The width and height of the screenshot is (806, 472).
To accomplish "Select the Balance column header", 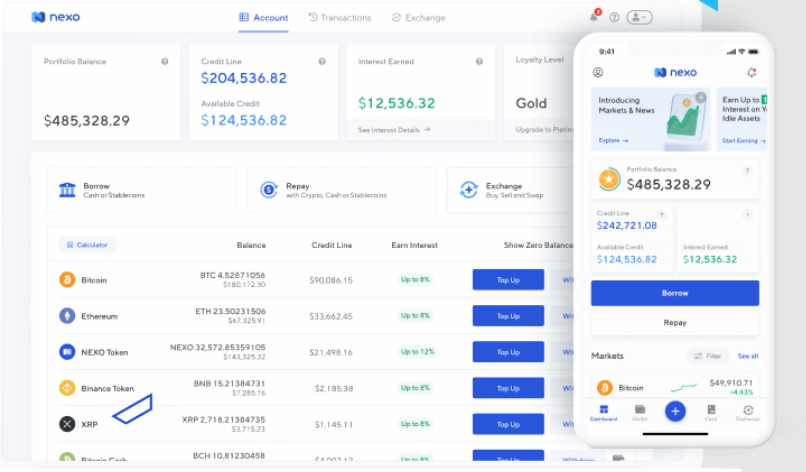I will point(251,245).
